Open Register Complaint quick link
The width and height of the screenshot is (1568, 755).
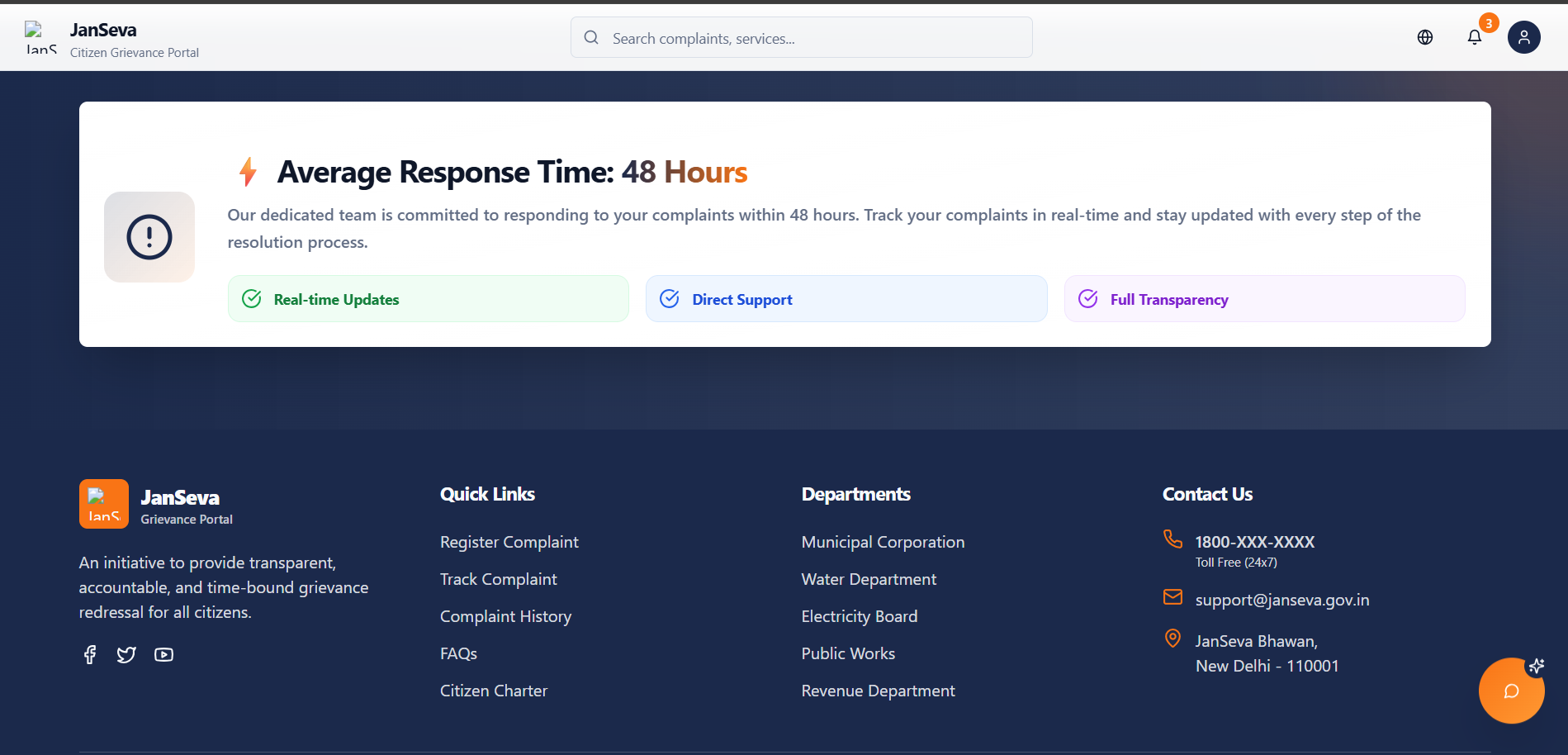coord(509,542)
